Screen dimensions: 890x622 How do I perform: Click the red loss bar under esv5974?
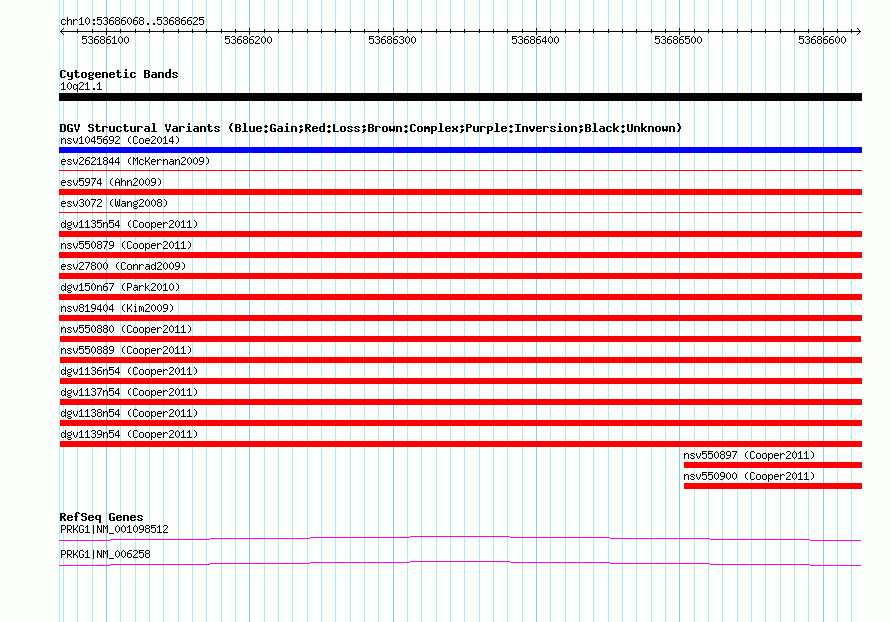point(460,192)
